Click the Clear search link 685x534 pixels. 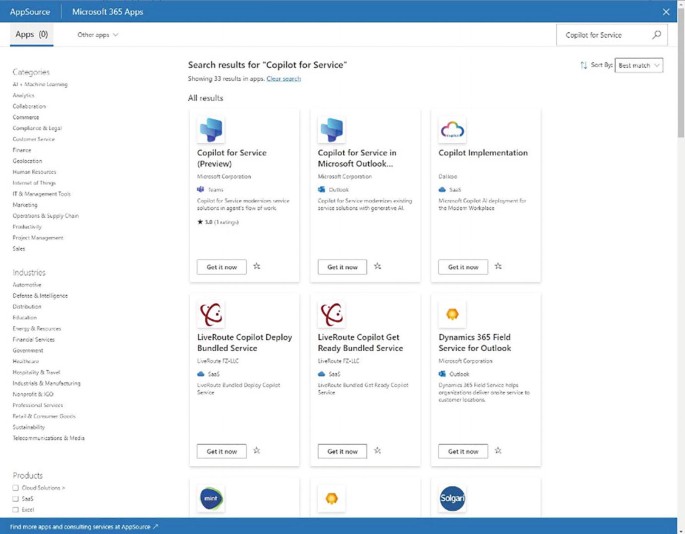tap(284, 79)
